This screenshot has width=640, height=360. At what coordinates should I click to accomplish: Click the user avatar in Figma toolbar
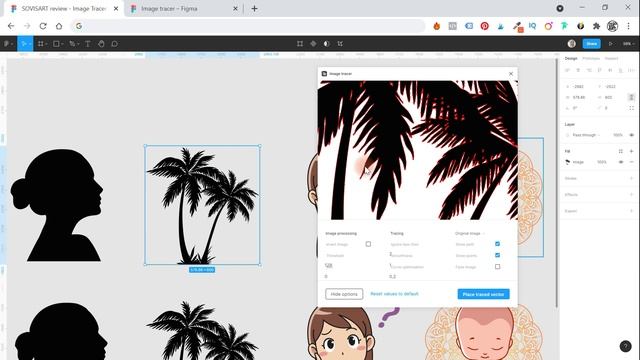point(572,44)
